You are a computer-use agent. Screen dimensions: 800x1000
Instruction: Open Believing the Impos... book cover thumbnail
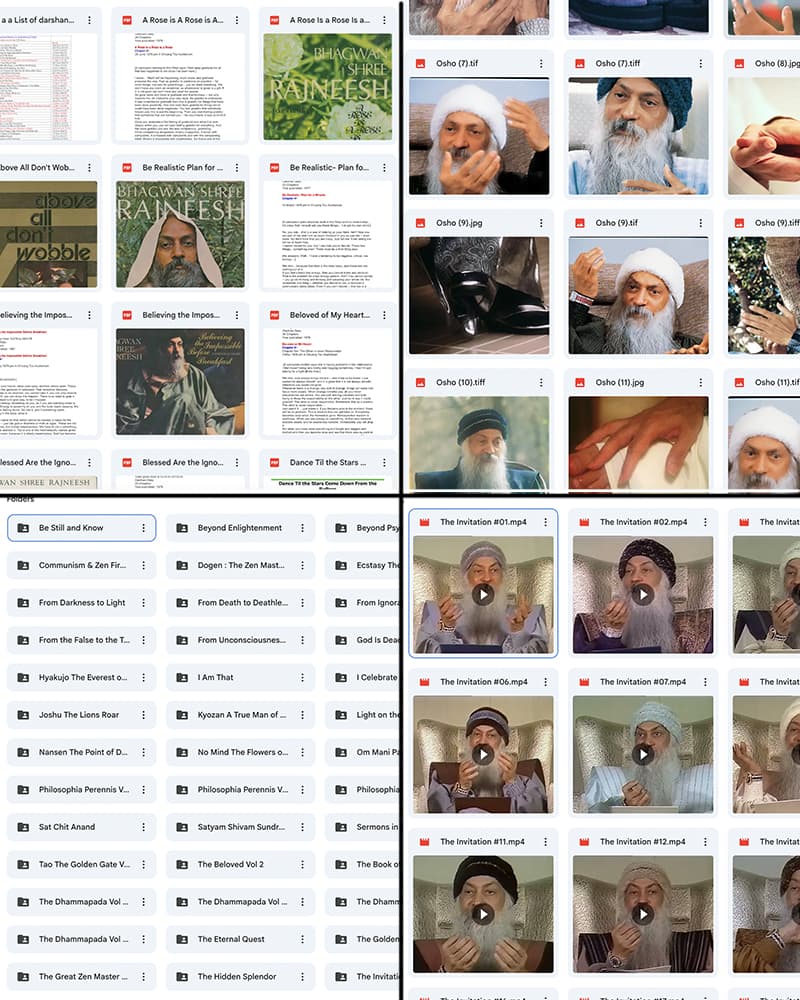click(181, 382)
